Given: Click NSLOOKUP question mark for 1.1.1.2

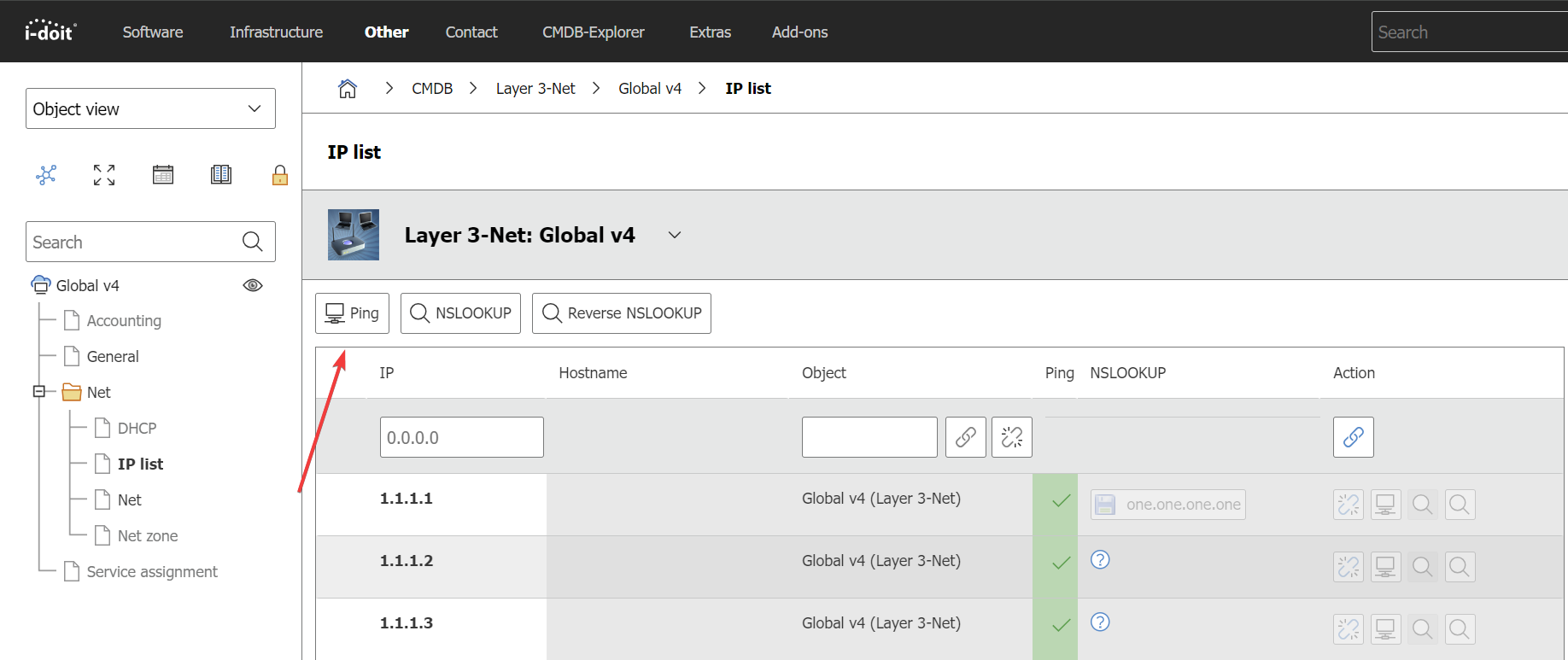Looking at the screenshot, I should pyautogui.click(x=1100, y=560).
